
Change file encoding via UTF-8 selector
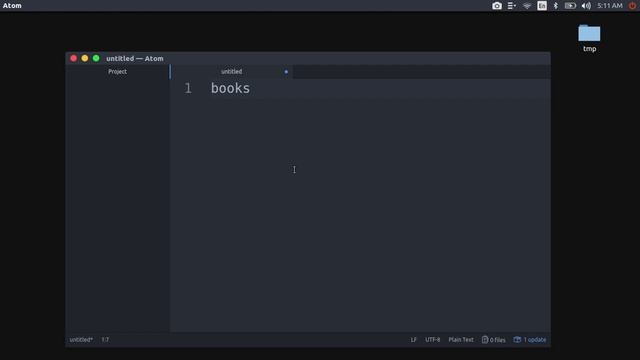pyautogui.click(x=433, y=340)
